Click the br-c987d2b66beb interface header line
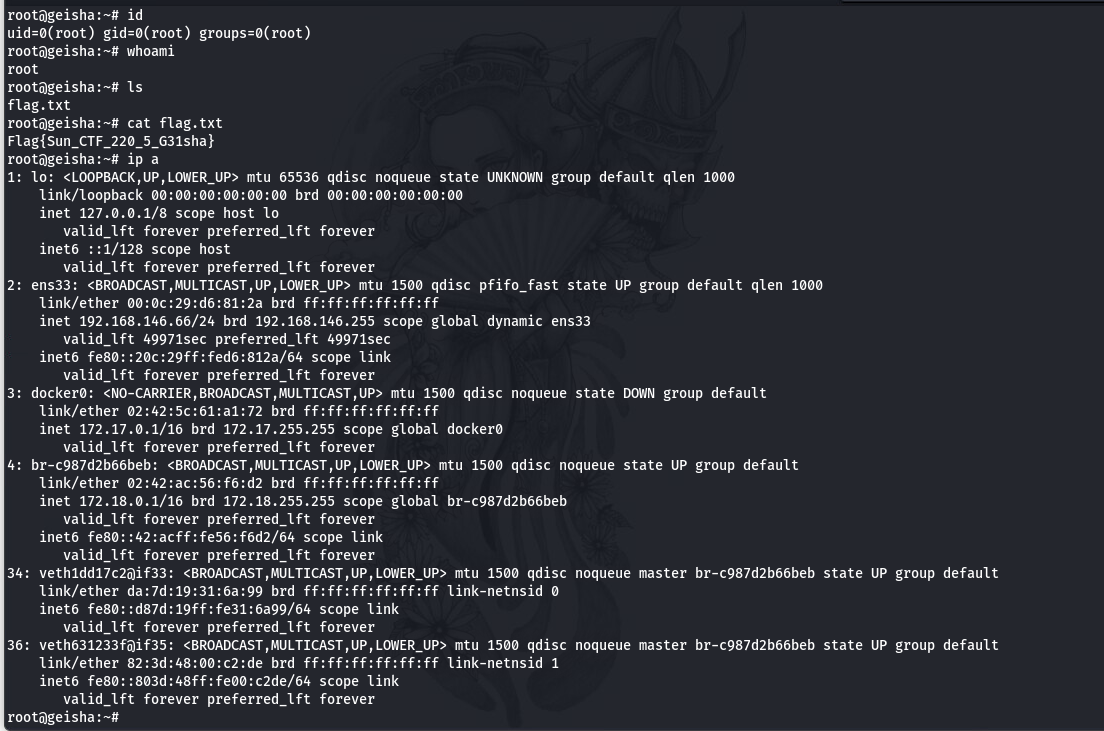The height and width of the screenshot is (731, 1104). coord(403,465)
